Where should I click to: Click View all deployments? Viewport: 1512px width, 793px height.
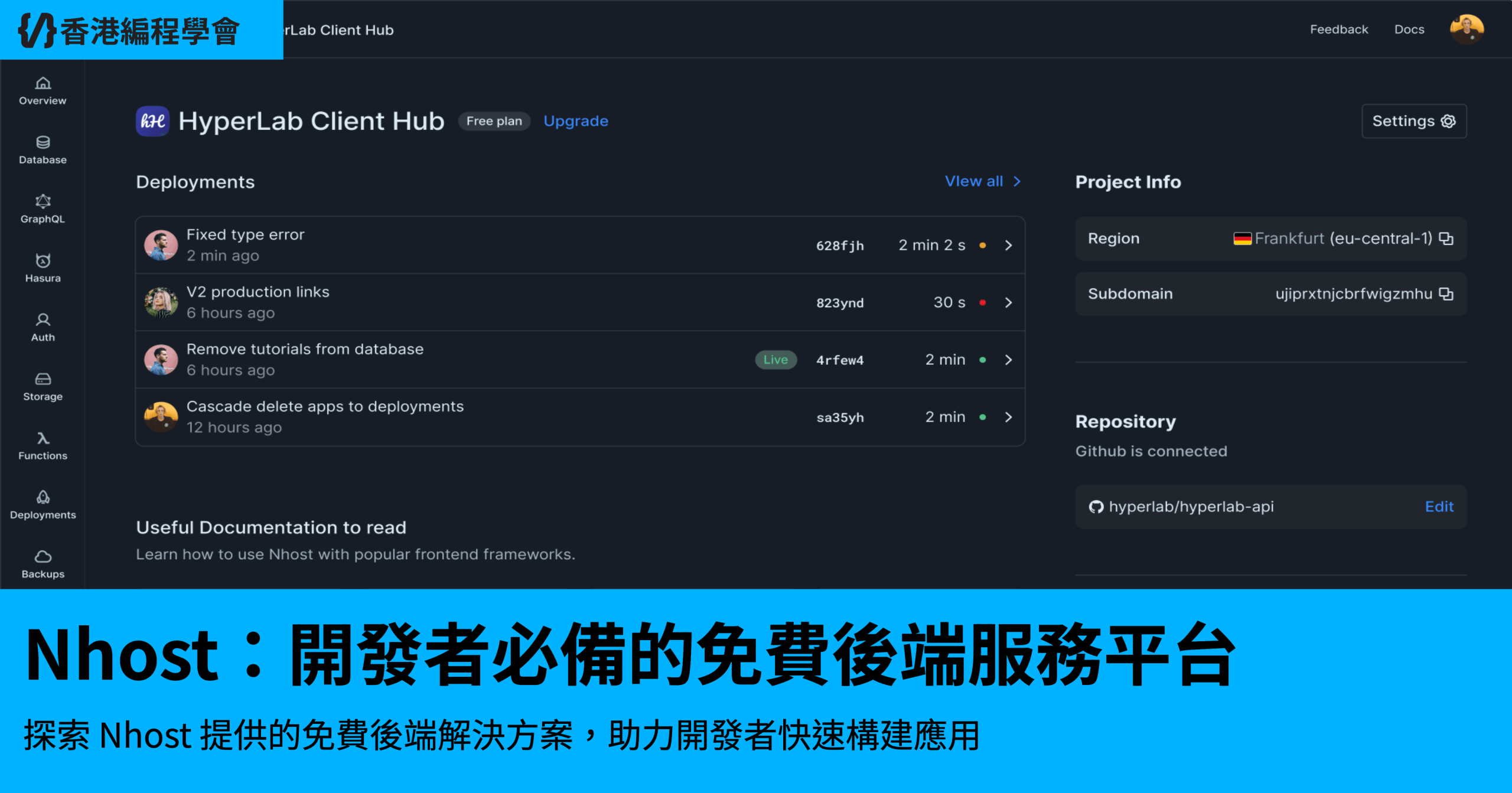(x=983, y=181)
